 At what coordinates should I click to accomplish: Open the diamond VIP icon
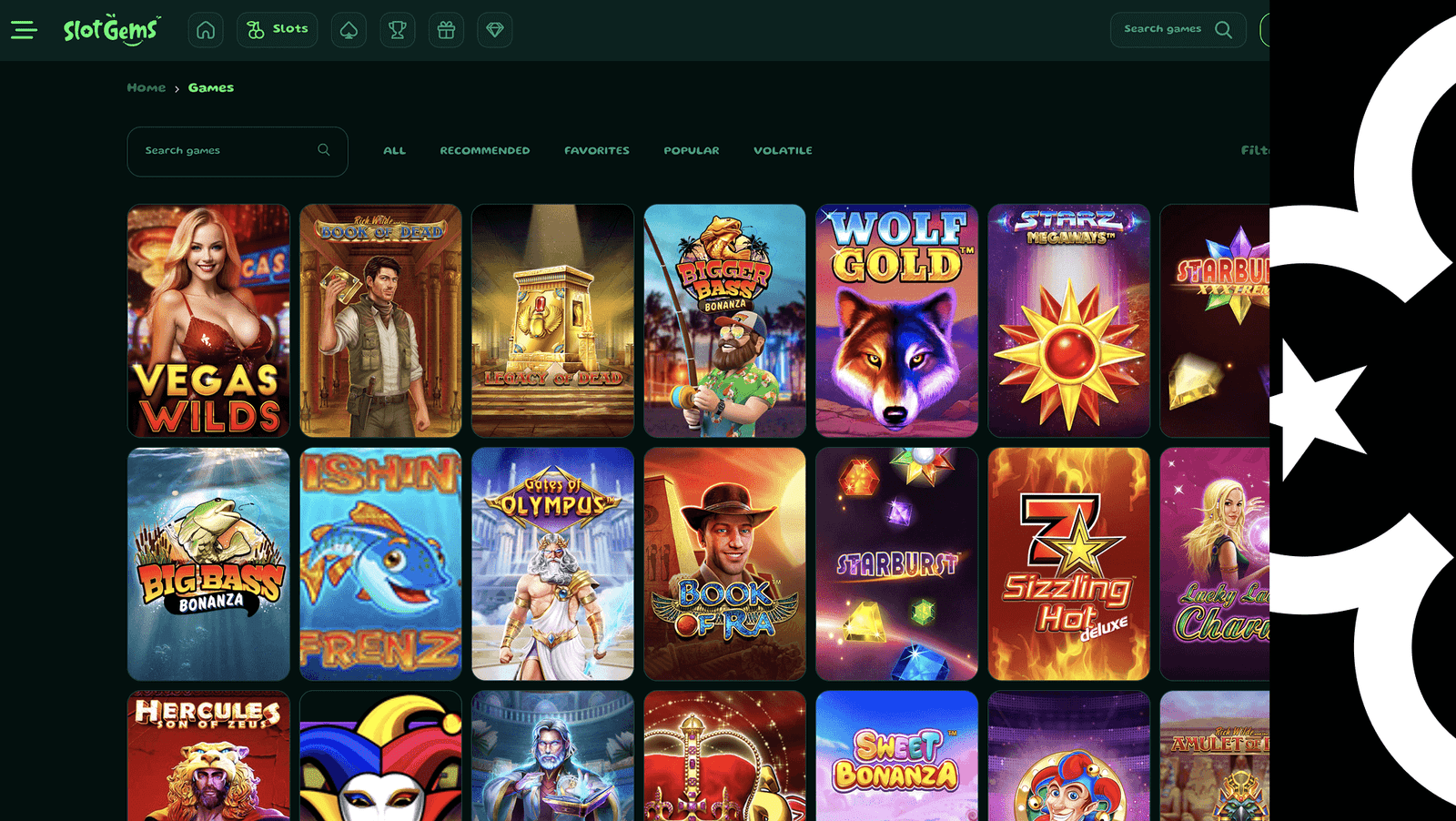(x=494, y=30)
